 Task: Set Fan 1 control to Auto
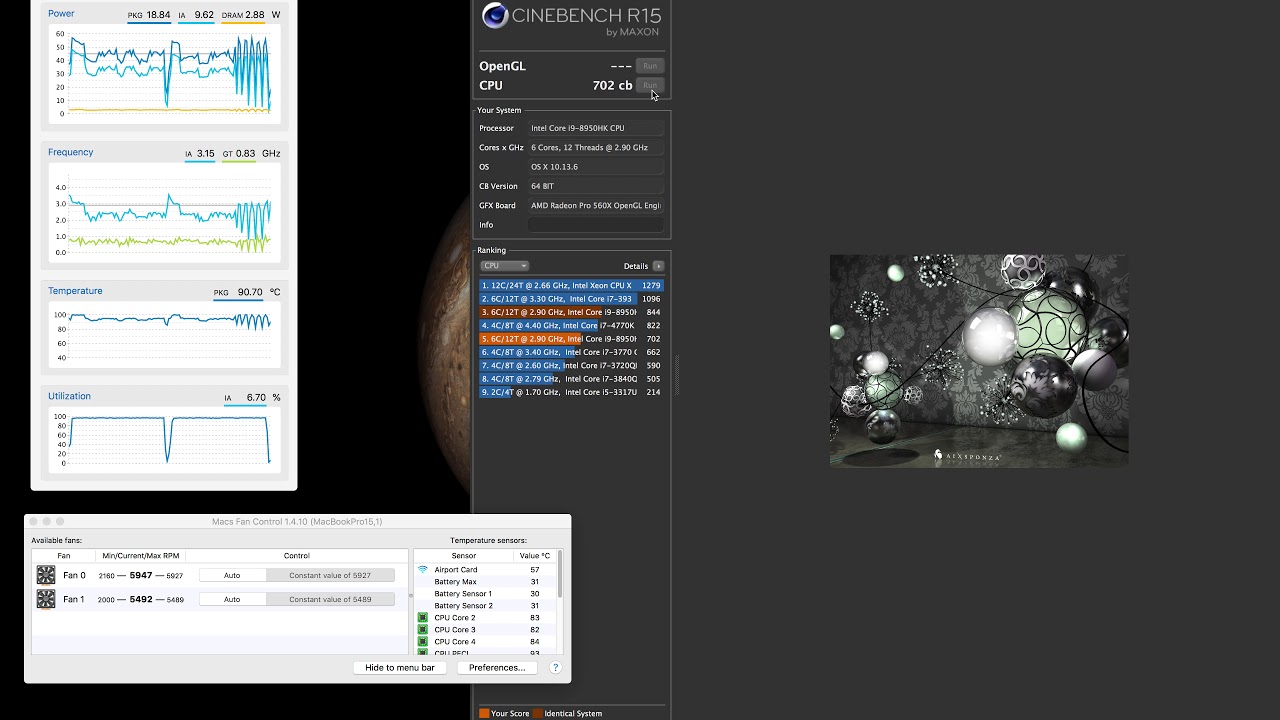(232, 599)
